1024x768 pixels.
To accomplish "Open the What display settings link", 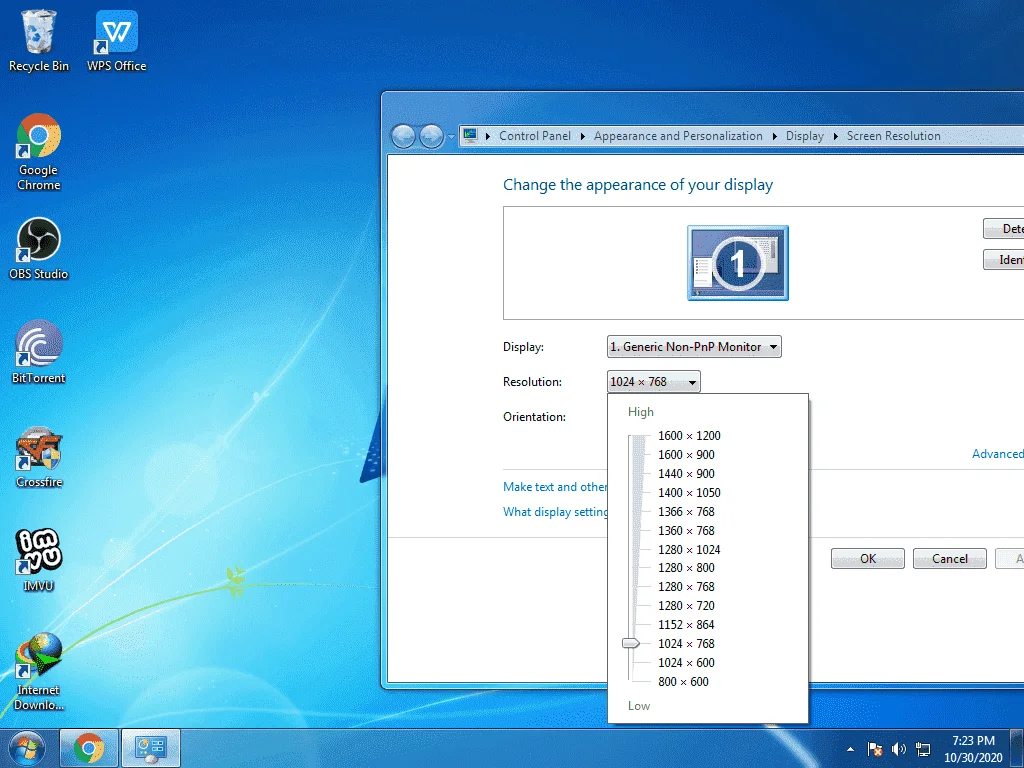I will 555,511.
